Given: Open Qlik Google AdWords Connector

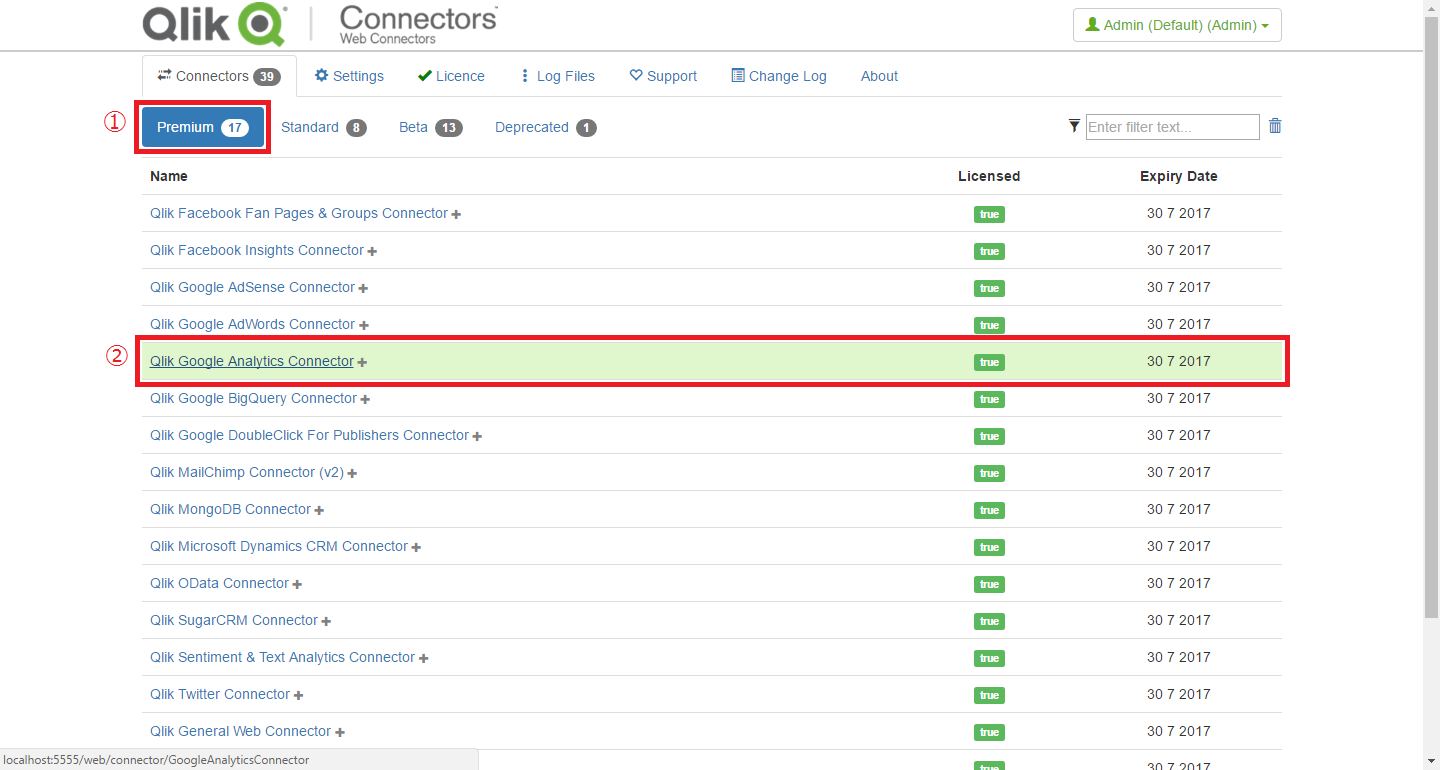Looking at the screenshot, I should point(252,324).
